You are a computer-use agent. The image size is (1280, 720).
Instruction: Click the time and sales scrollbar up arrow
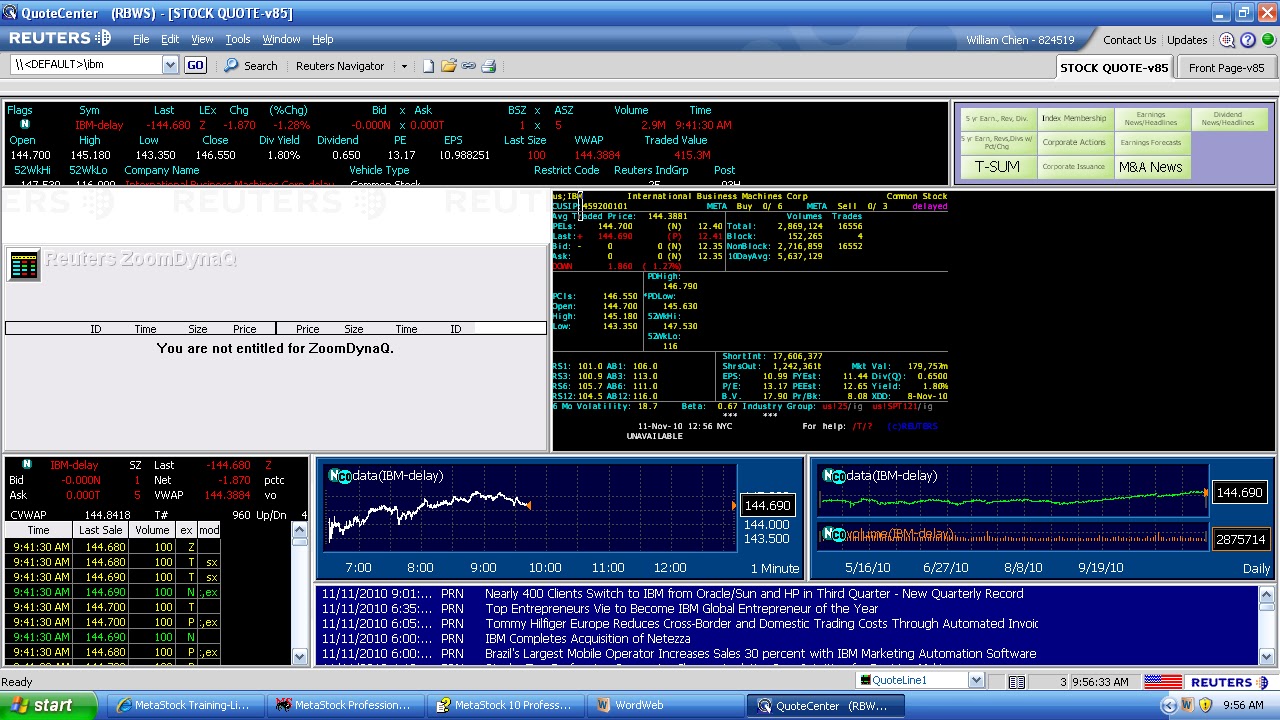[x=300, y=530]
